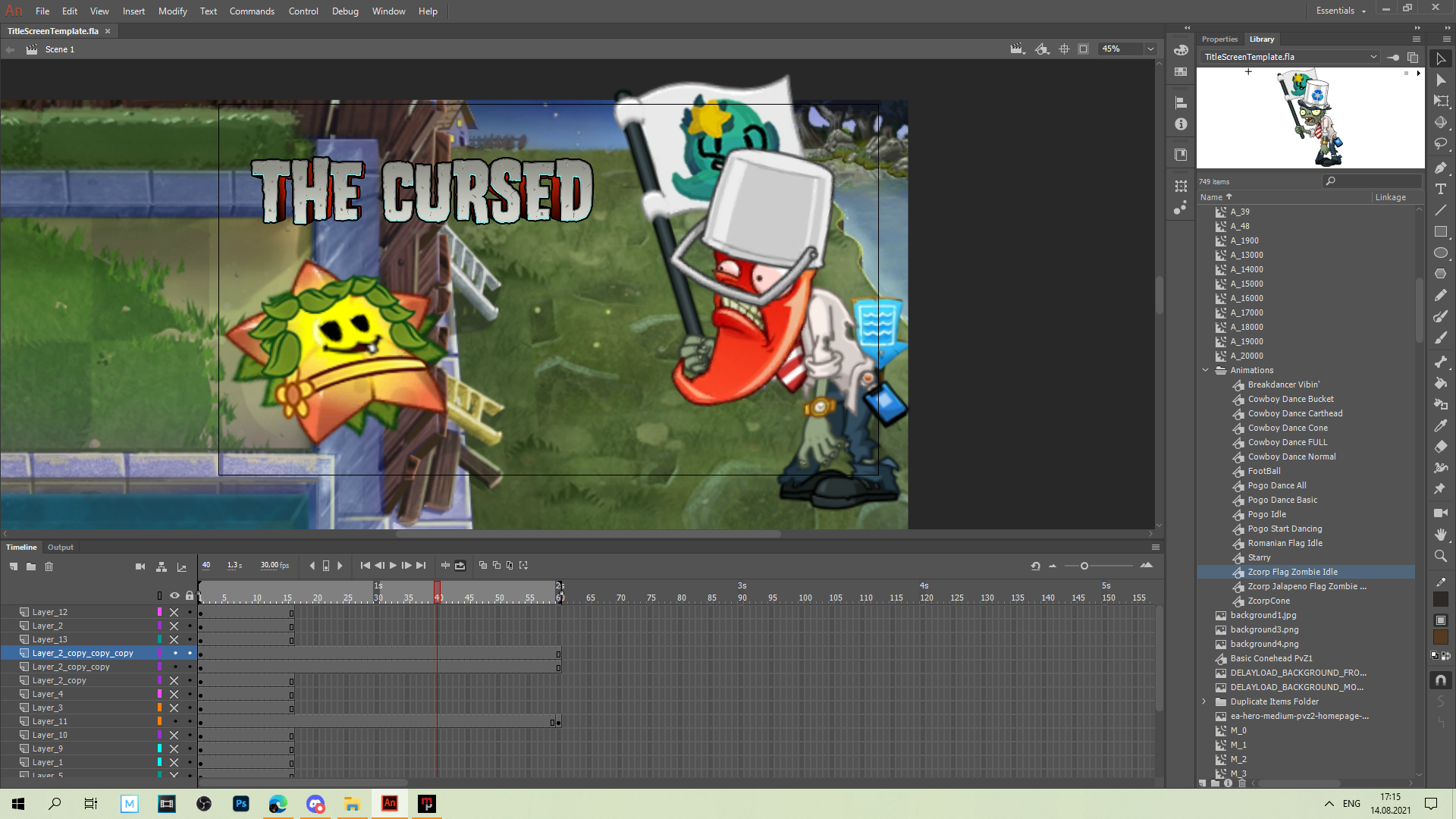Open the stage zoom 45% dropdown
Viewport: 1456px width, 819px height.
[1150, 49]
